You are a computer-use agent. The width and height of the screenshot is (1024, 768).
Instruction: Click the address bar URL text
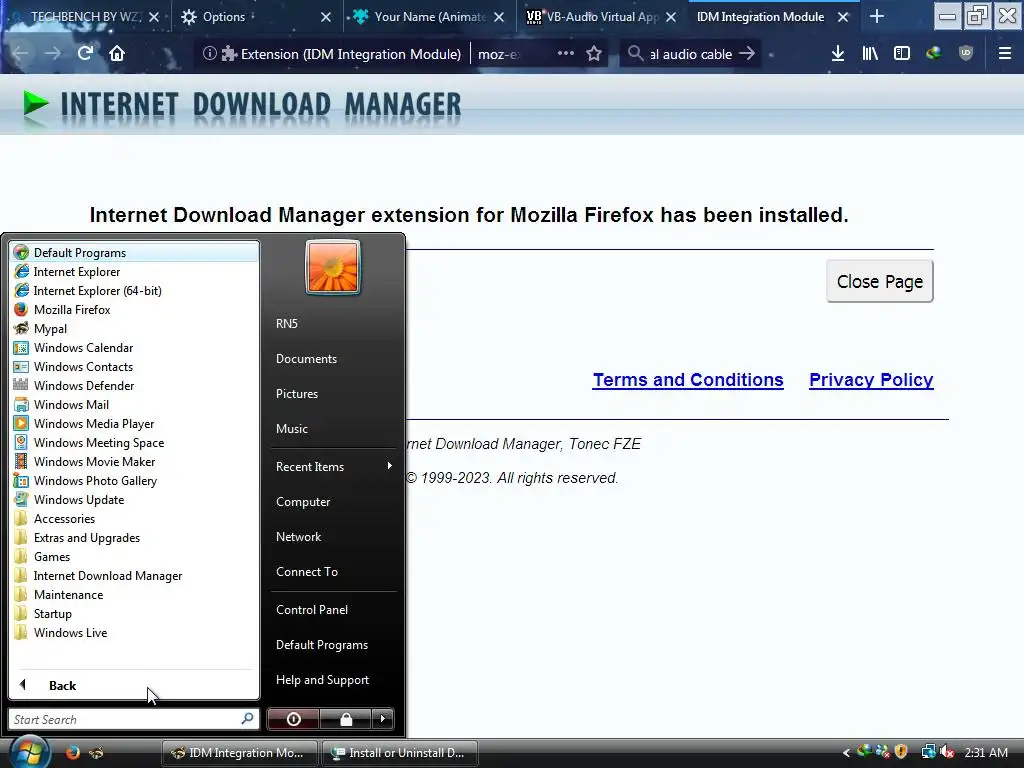[x=499, y=54]
